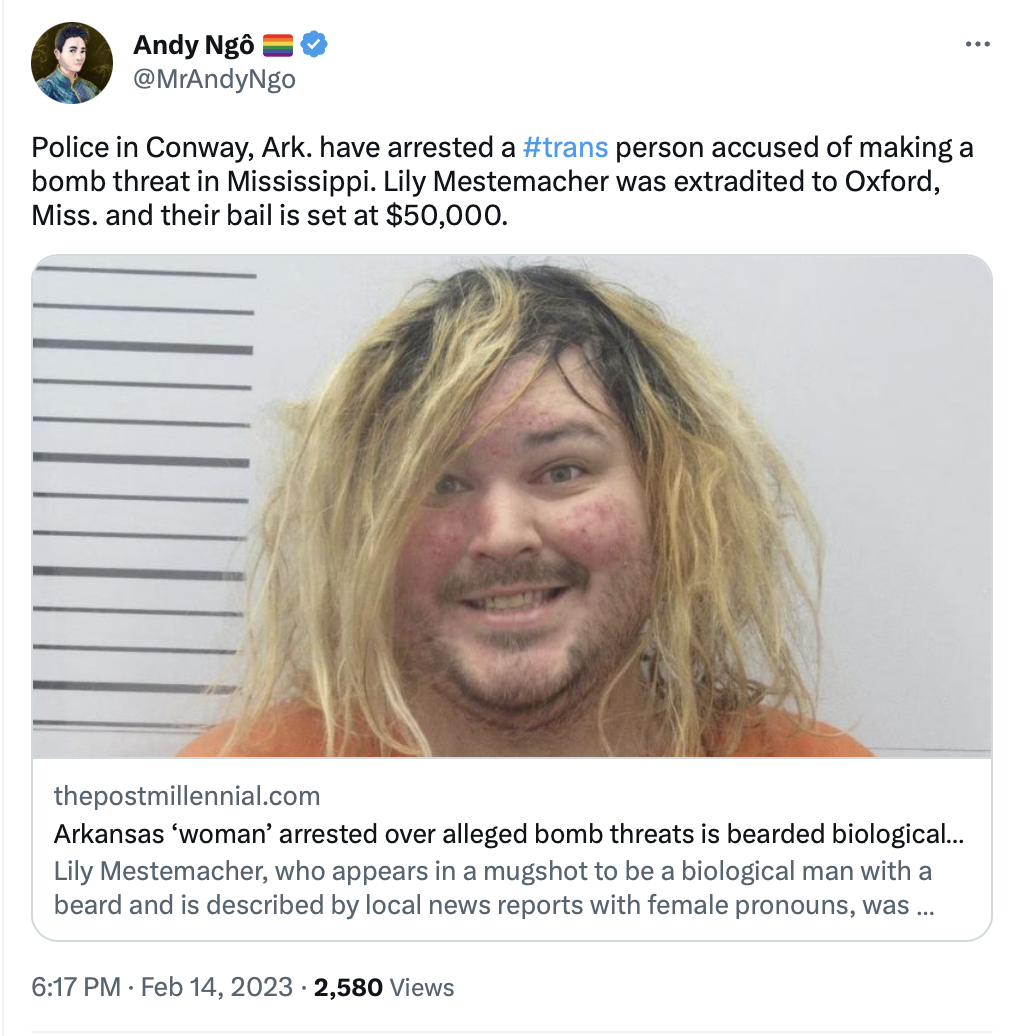1020x1036 pixels.
Task: Open the three-dot more options menu
Action: (977, 44)
